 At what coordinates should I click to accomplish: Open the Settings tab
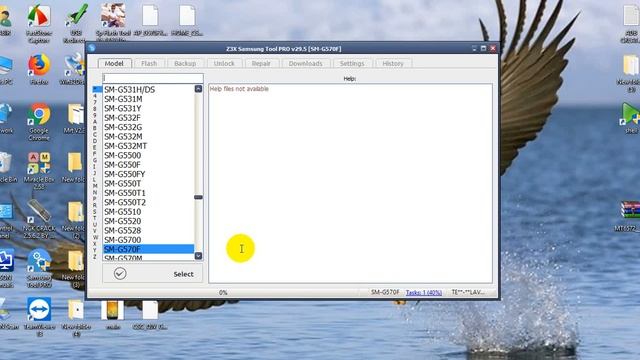352,63
